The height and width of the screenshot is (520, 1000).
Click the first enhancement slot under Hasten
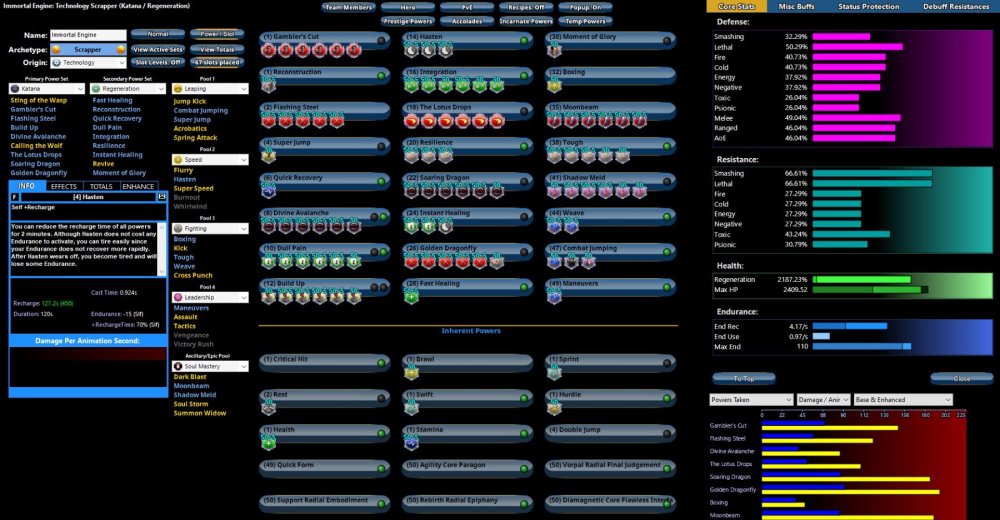(413, 52)
